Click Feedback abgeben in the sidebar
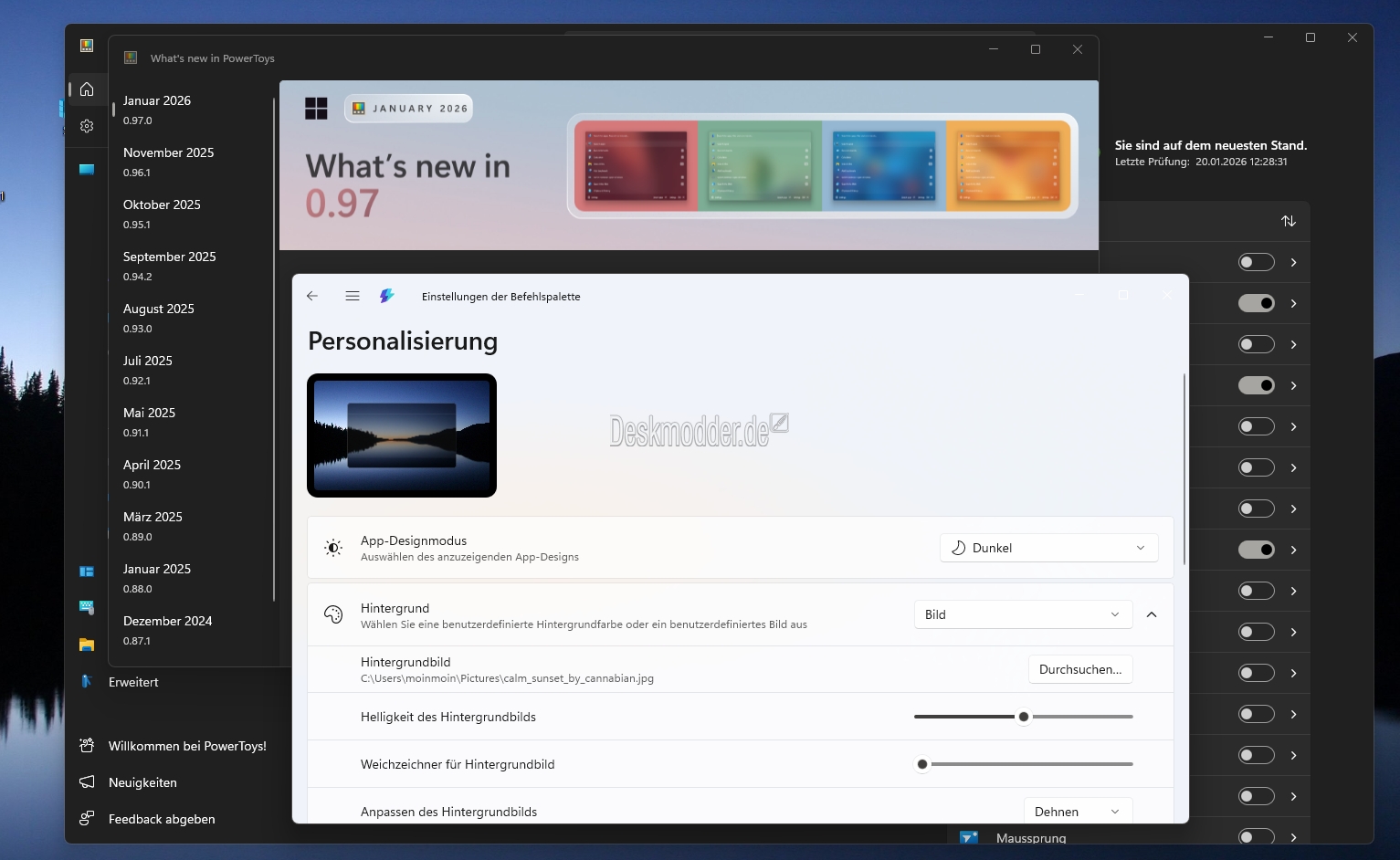Screen dimensions: 1400x860 pyautogui.click(x=162, y=819)
